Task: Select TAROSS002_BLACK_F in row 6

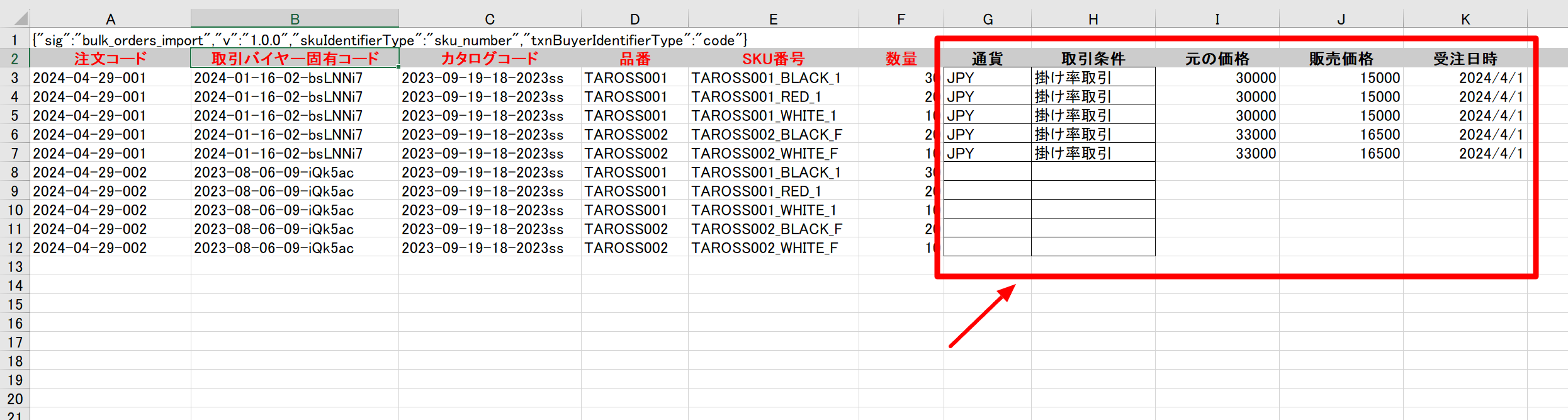Action: pos(773,135)
